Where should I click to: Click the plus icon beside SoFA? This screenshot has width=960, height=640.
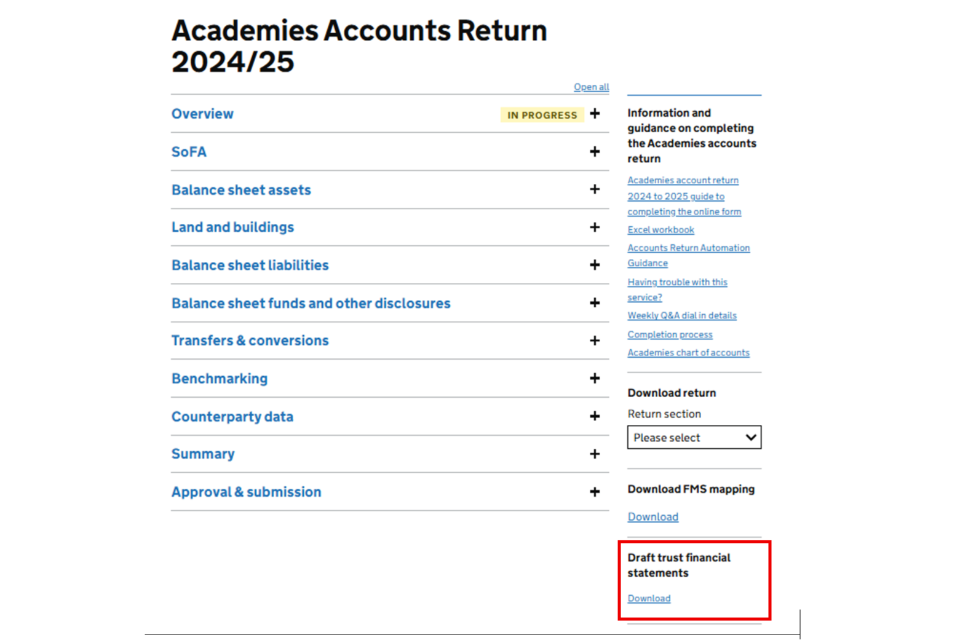595,152
